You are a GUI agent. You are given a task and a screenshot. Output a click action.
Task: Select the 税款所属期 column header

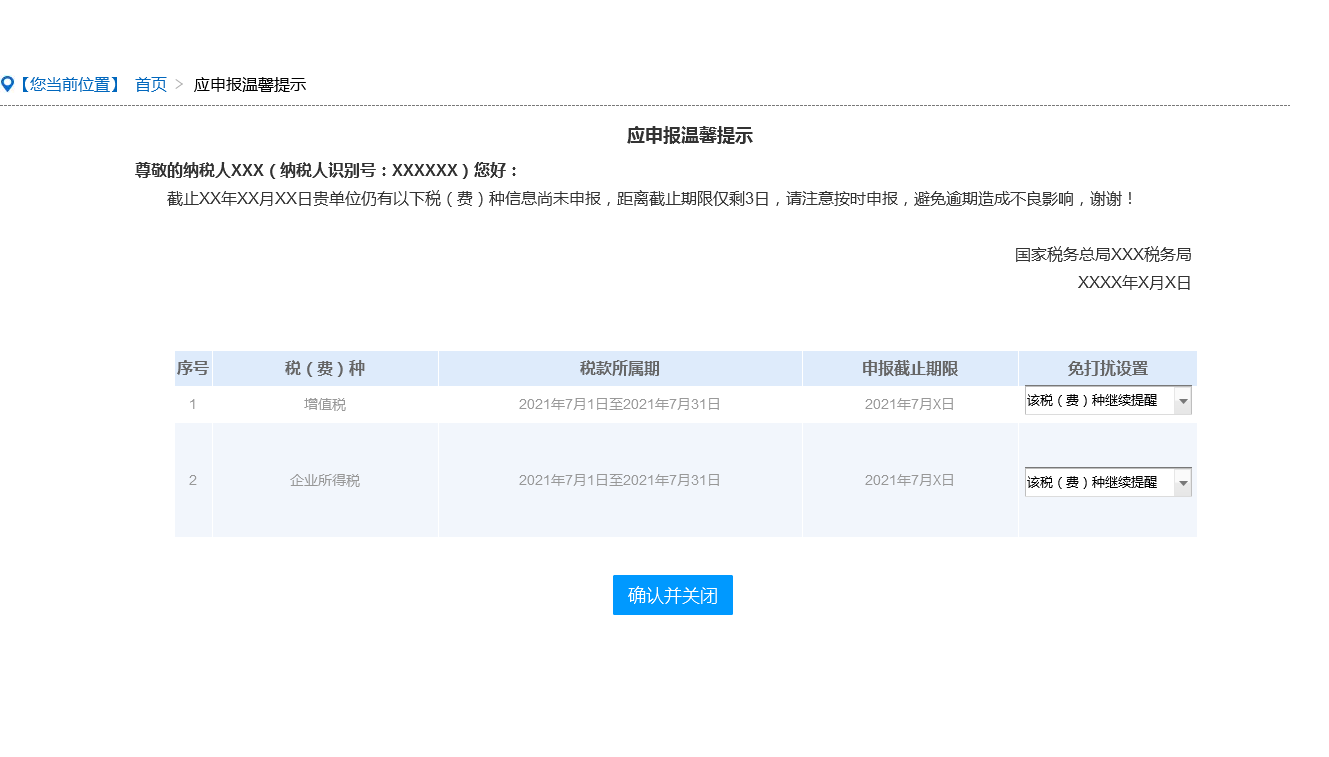(x=620, y=369)
